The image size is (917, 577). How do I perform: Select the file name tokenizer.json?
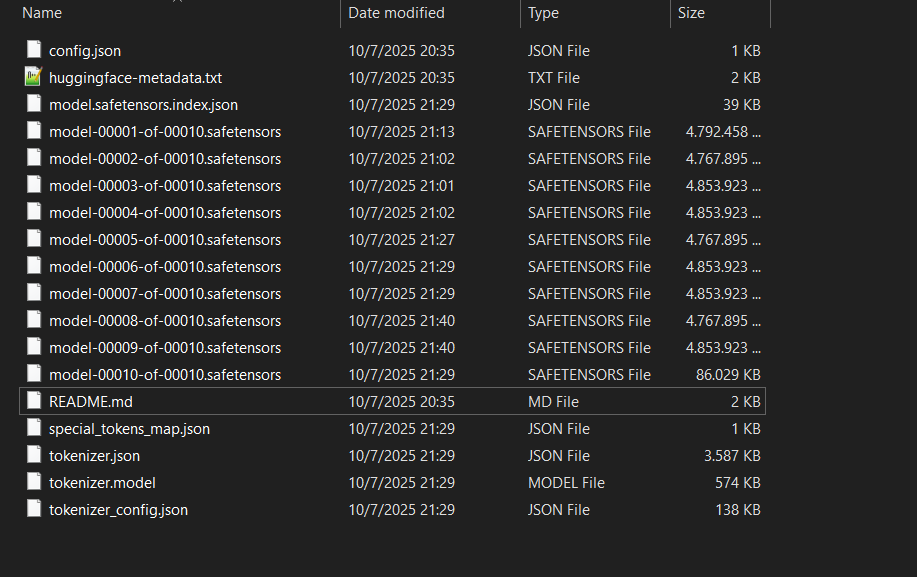[94, 455]
